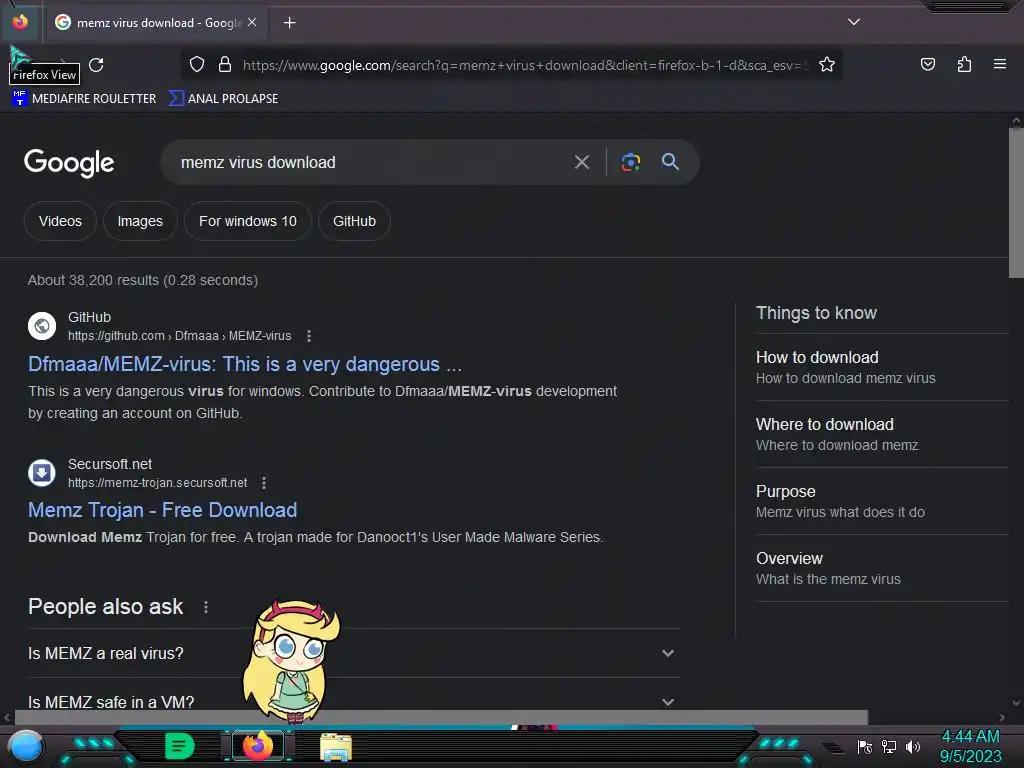Open Overview topic in Things to know
This screenshot has height=768, width=1024.
(x=882, y=568)
